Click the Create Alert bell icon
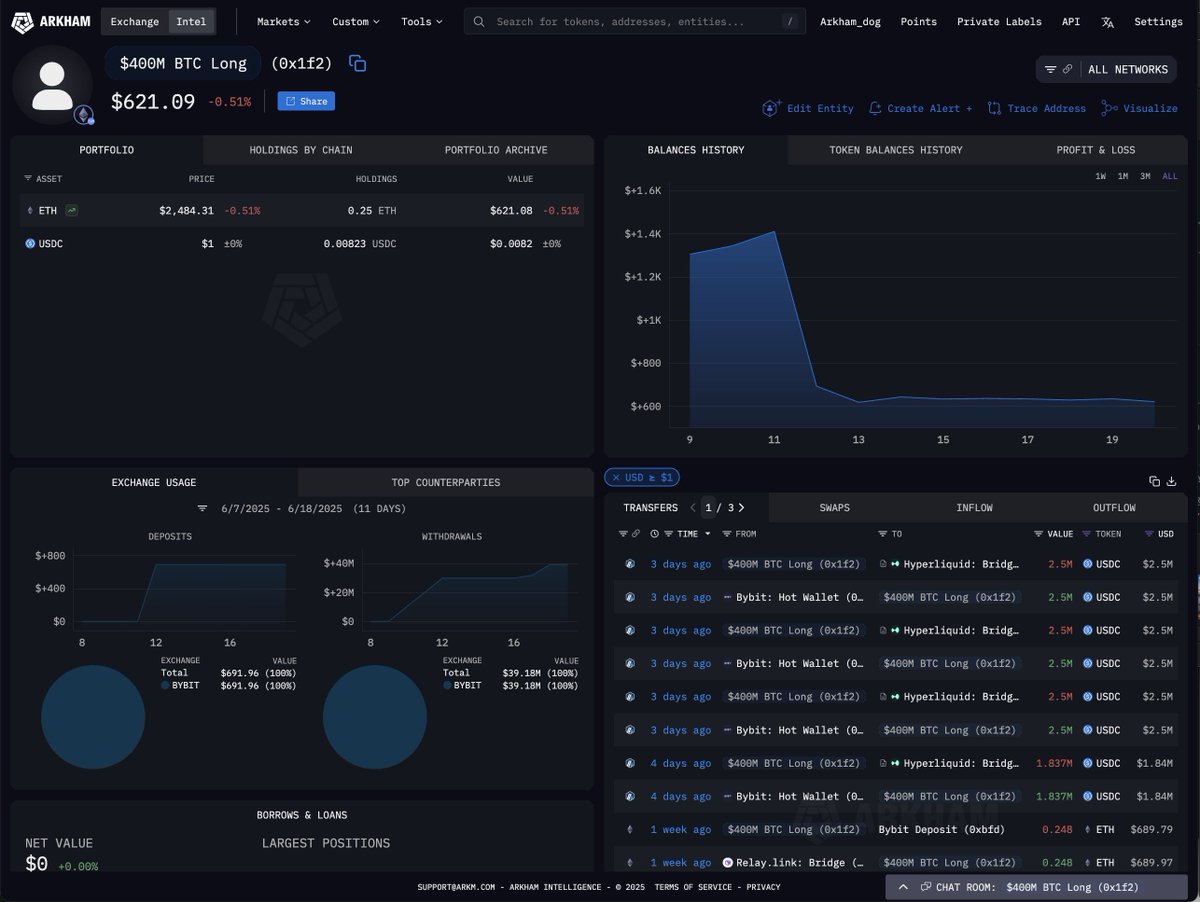The height and width of the screenshot is (902, 1200). click(875, 108)
